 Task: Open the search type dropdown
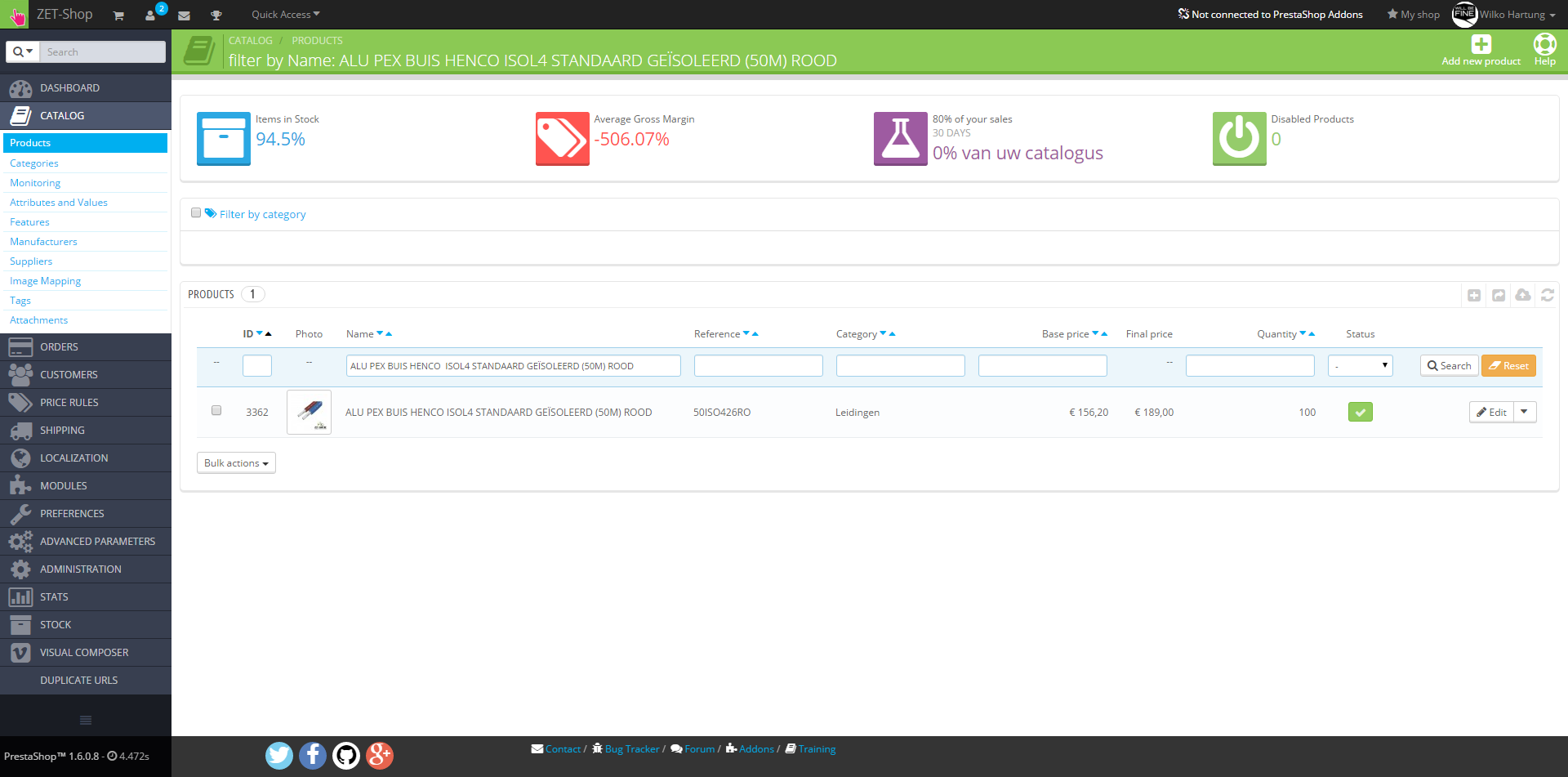23,52
